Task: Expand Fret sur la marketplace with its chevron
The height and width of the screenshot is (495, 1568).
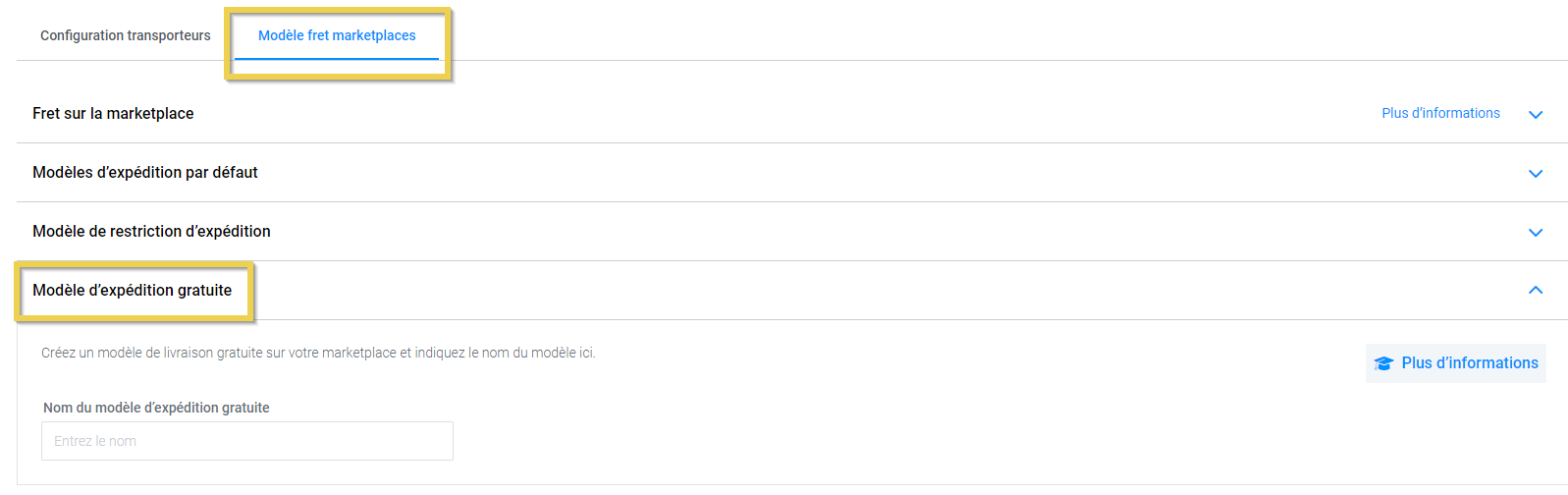Action: 1536,114
